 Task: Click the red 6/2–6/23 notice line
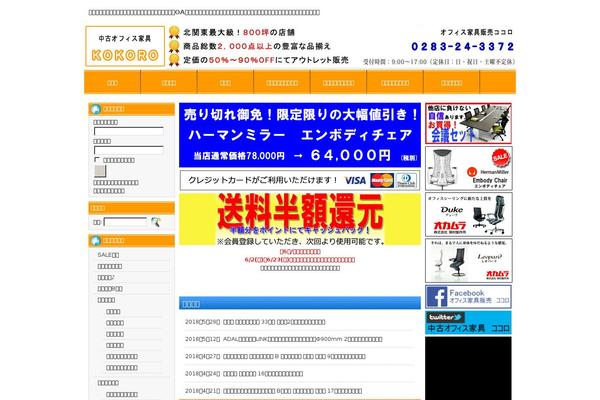(300, 260)
